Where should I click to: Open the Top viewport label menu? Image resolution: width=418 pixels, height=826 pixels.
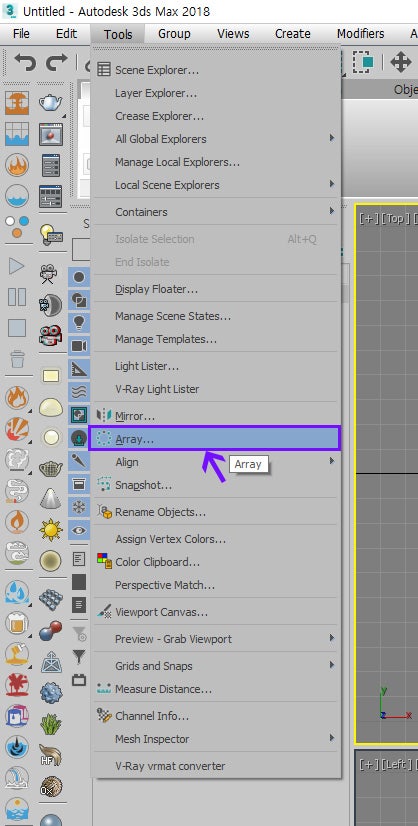(x=395, y=219)
